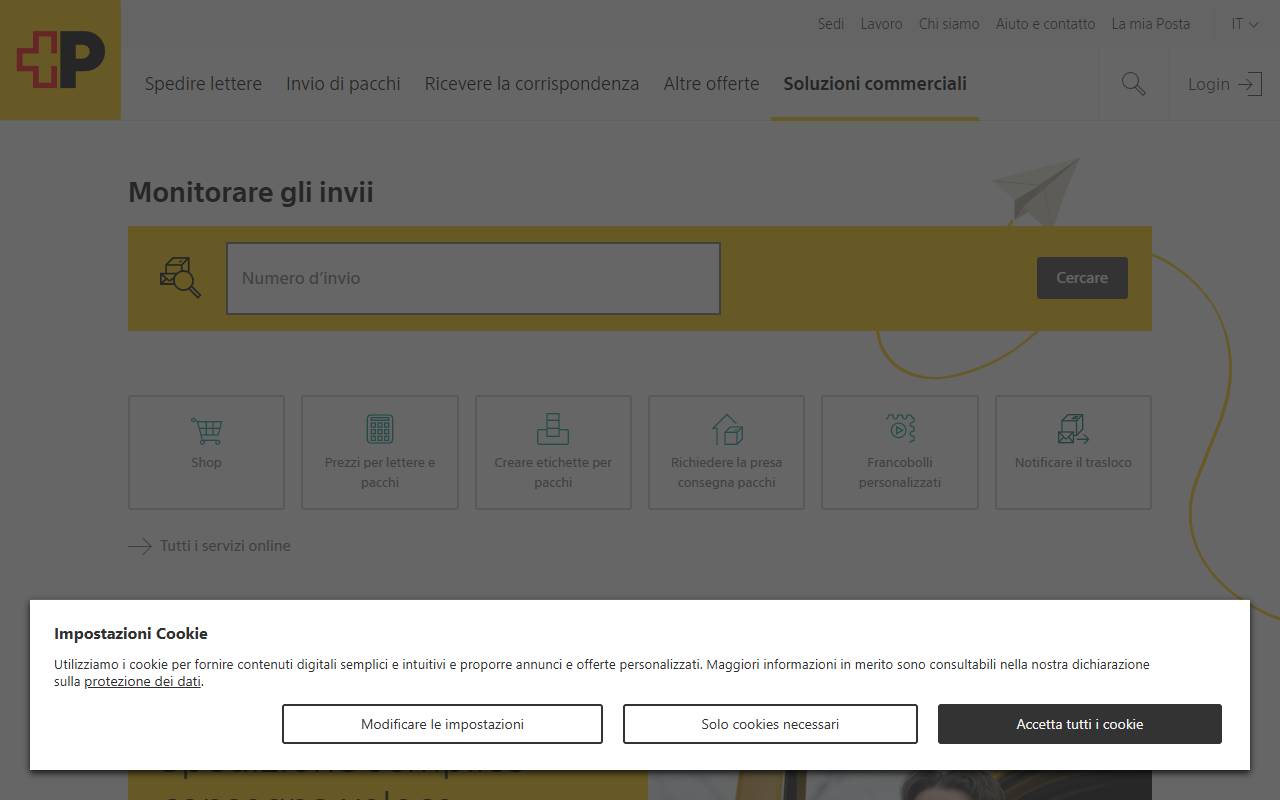Viewport: 1280px width, 800px height.
Task: Click the Cercare button
Action: tap(1082, 278)
